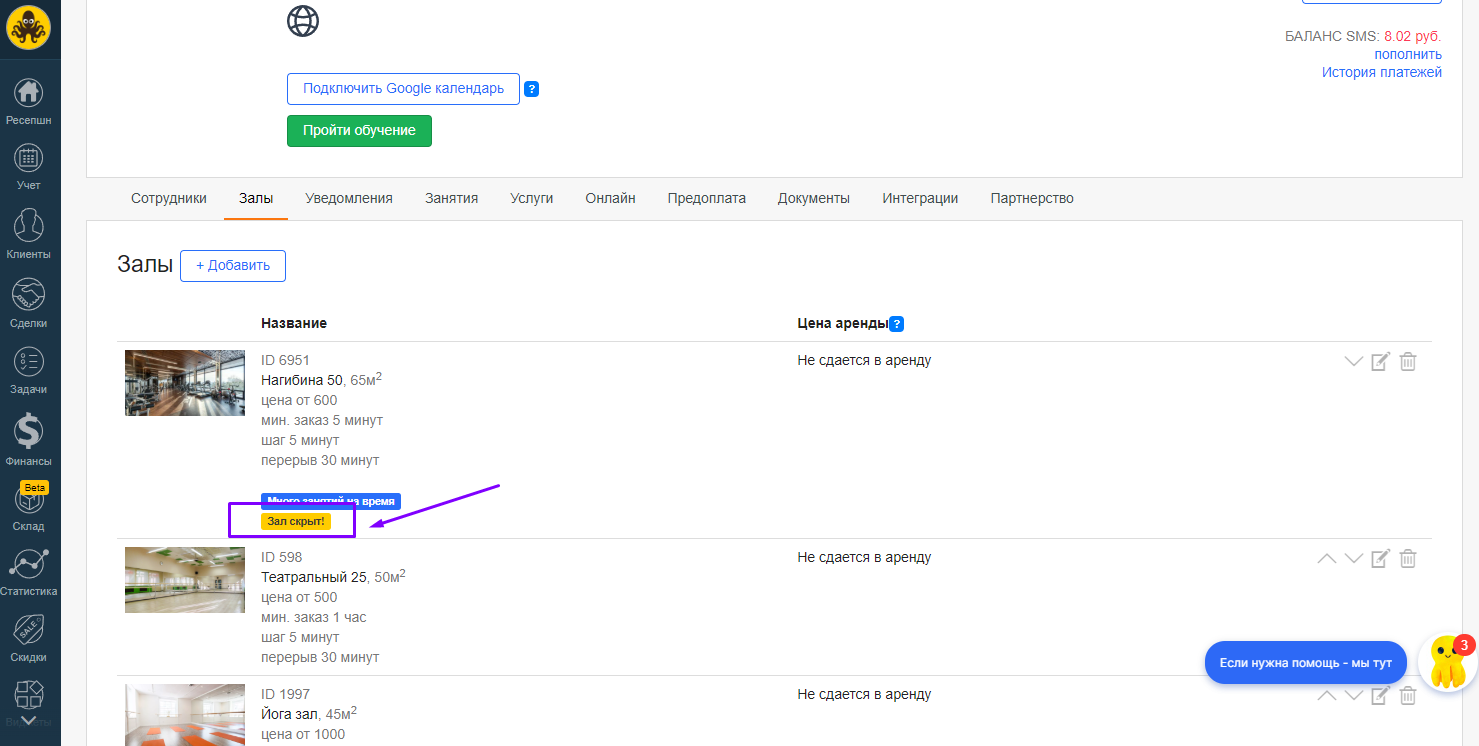
Task: Delete the Театральный 25 hall
Action: coord(1408,558)
